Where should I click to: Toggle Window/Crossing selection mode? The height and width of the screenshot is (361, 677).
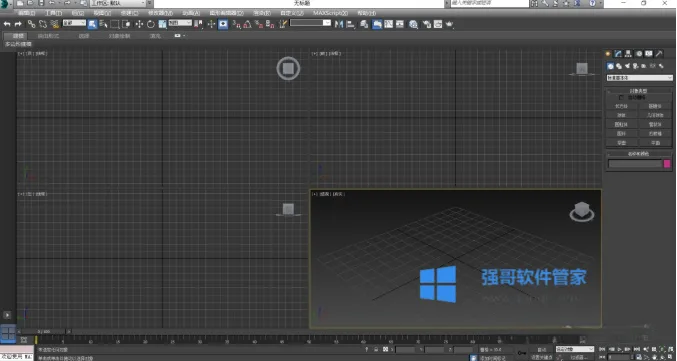coord(126,24)
